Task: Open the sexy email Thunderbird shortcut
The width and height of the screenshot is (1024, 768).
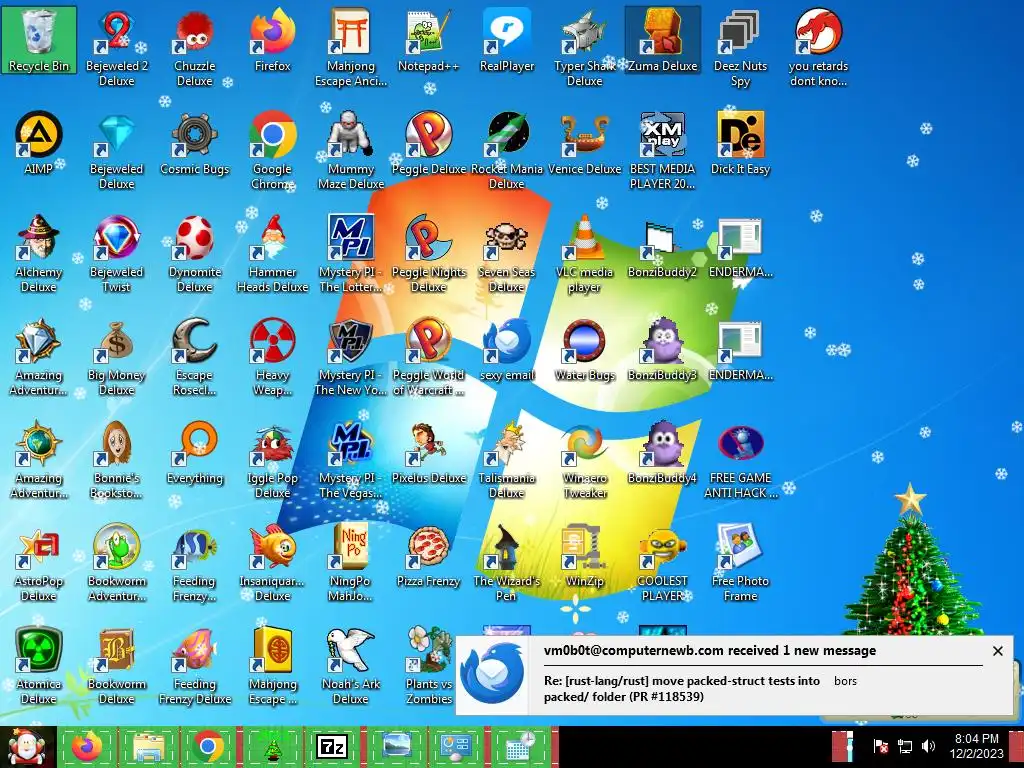Action: pos(507,349)
